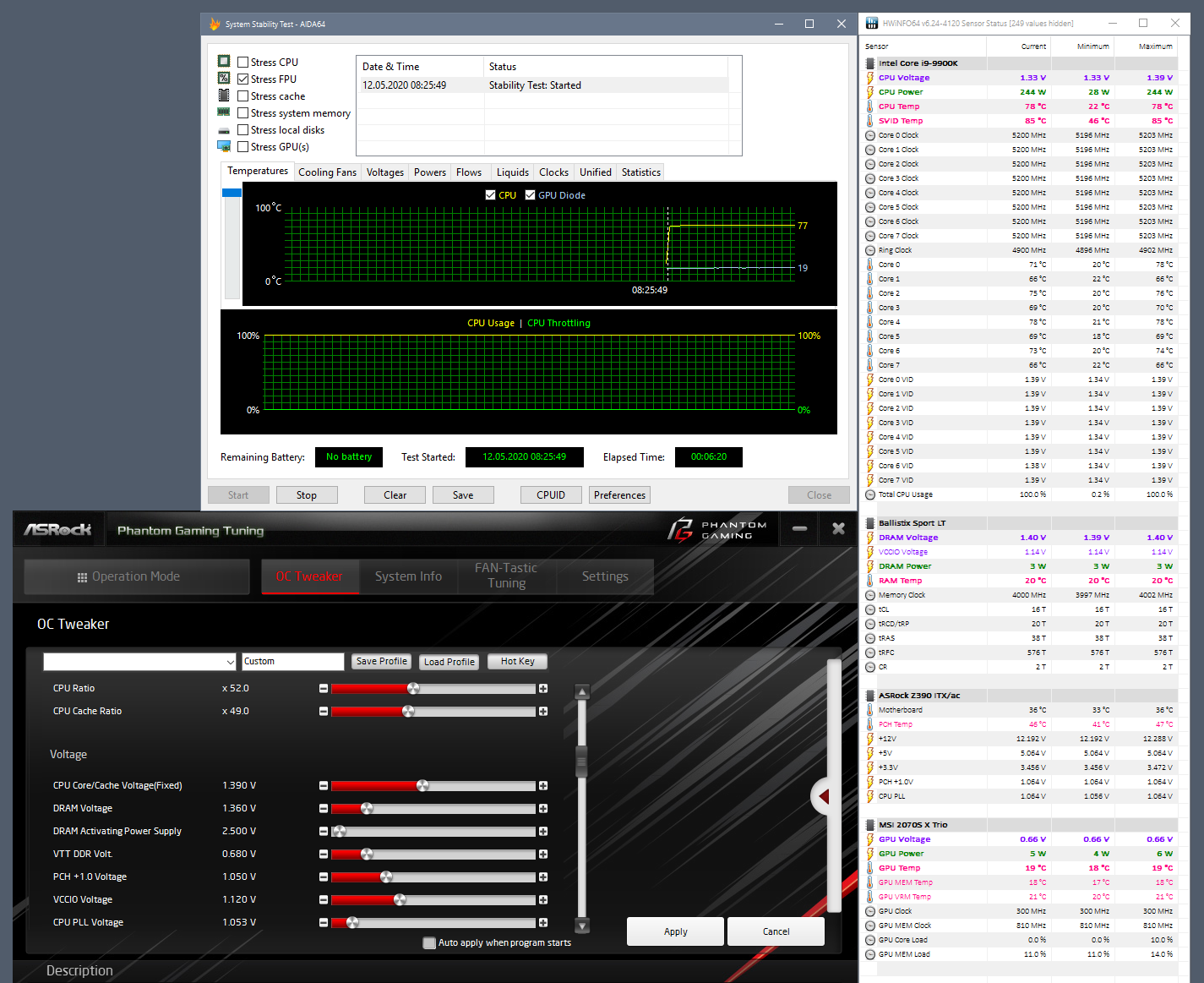Screen dimensions: 1204x983
Task: Enable Auto apply when program starts
Action: [x=429, y=943]
